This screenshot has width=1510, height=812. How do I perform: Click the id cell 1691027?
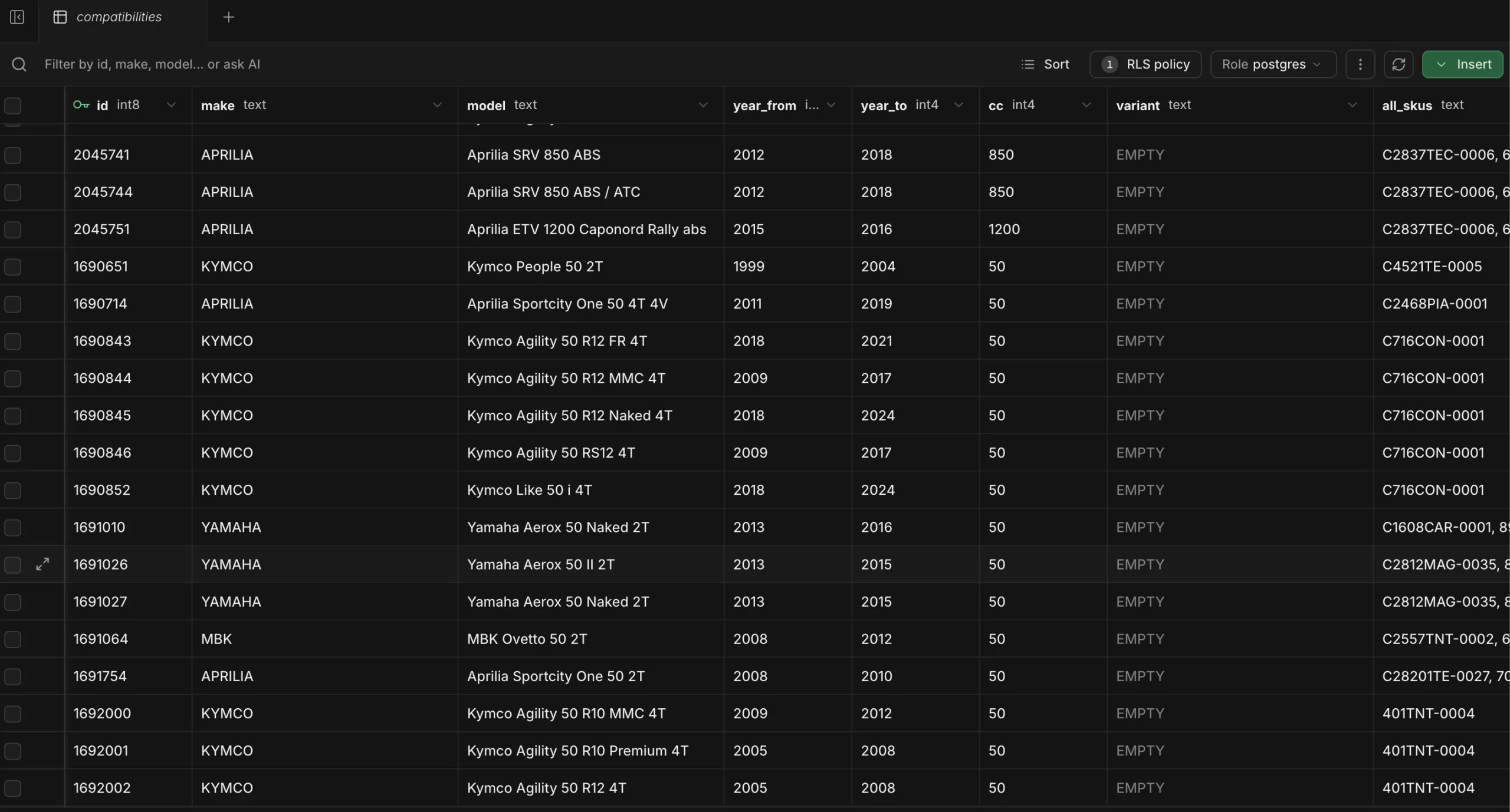coord(128,601)
